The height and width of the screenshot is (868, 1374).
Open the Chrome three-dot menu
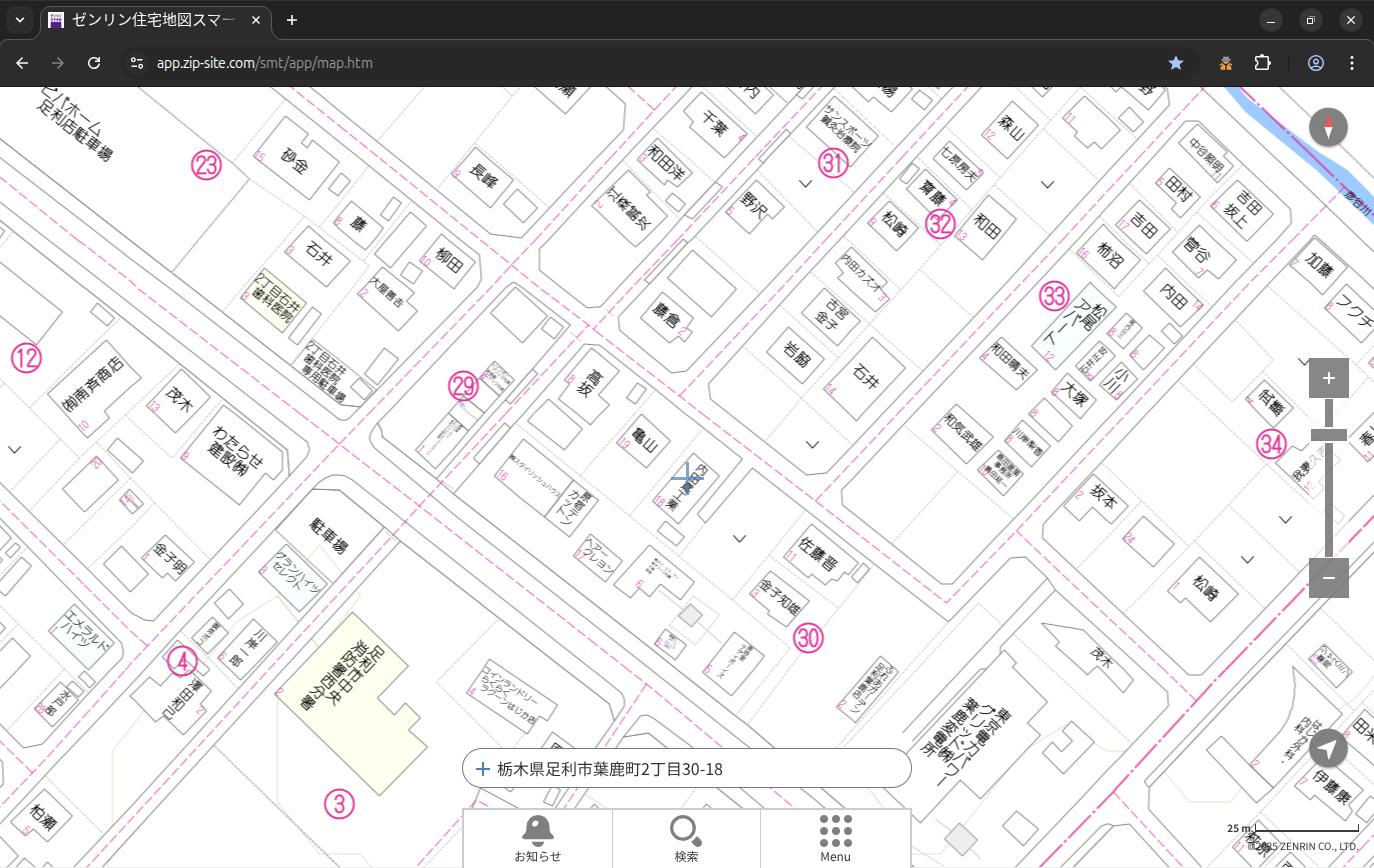point(1352,63)
